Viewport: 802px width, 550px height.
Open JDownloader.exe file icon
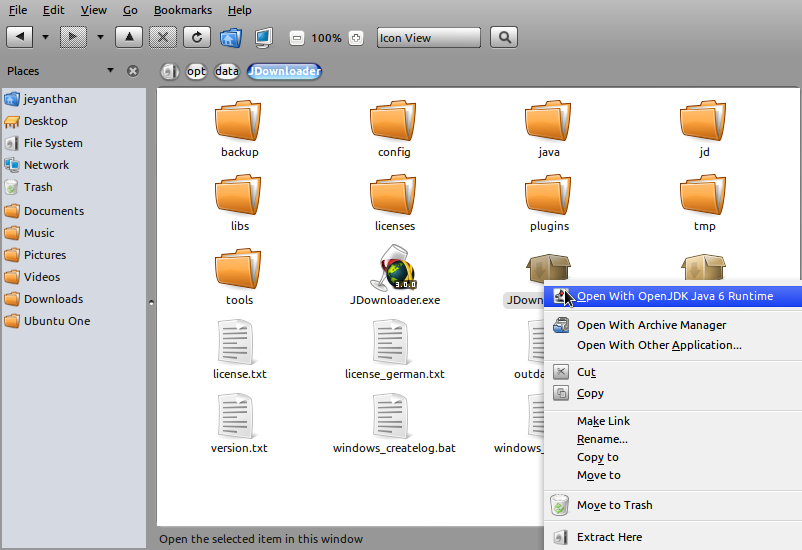click(x=394, y=268)
